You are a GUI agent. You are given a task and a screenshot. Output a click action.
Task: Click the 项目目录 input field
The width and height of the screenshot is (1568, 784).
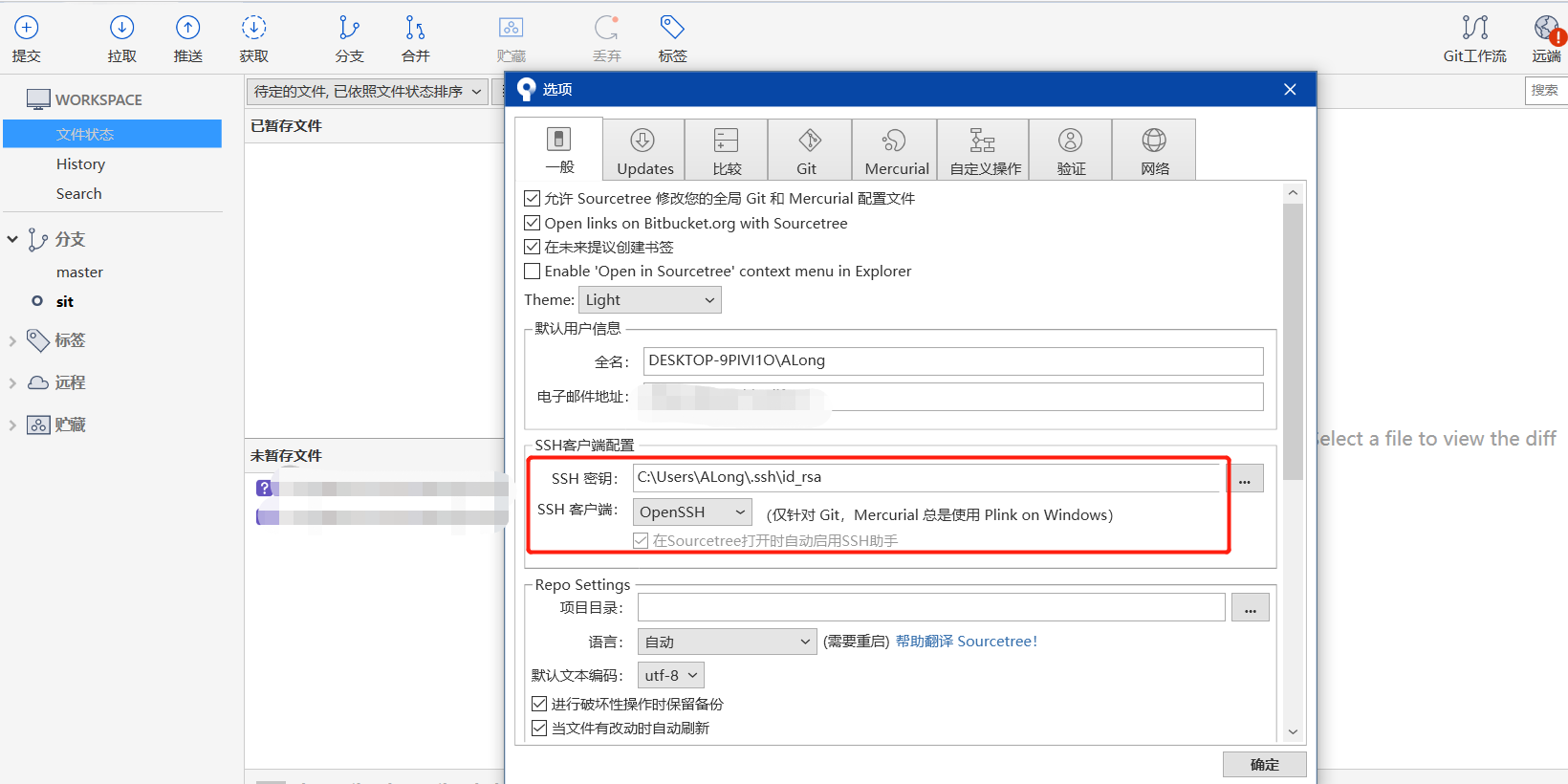(x=931, y=608)
